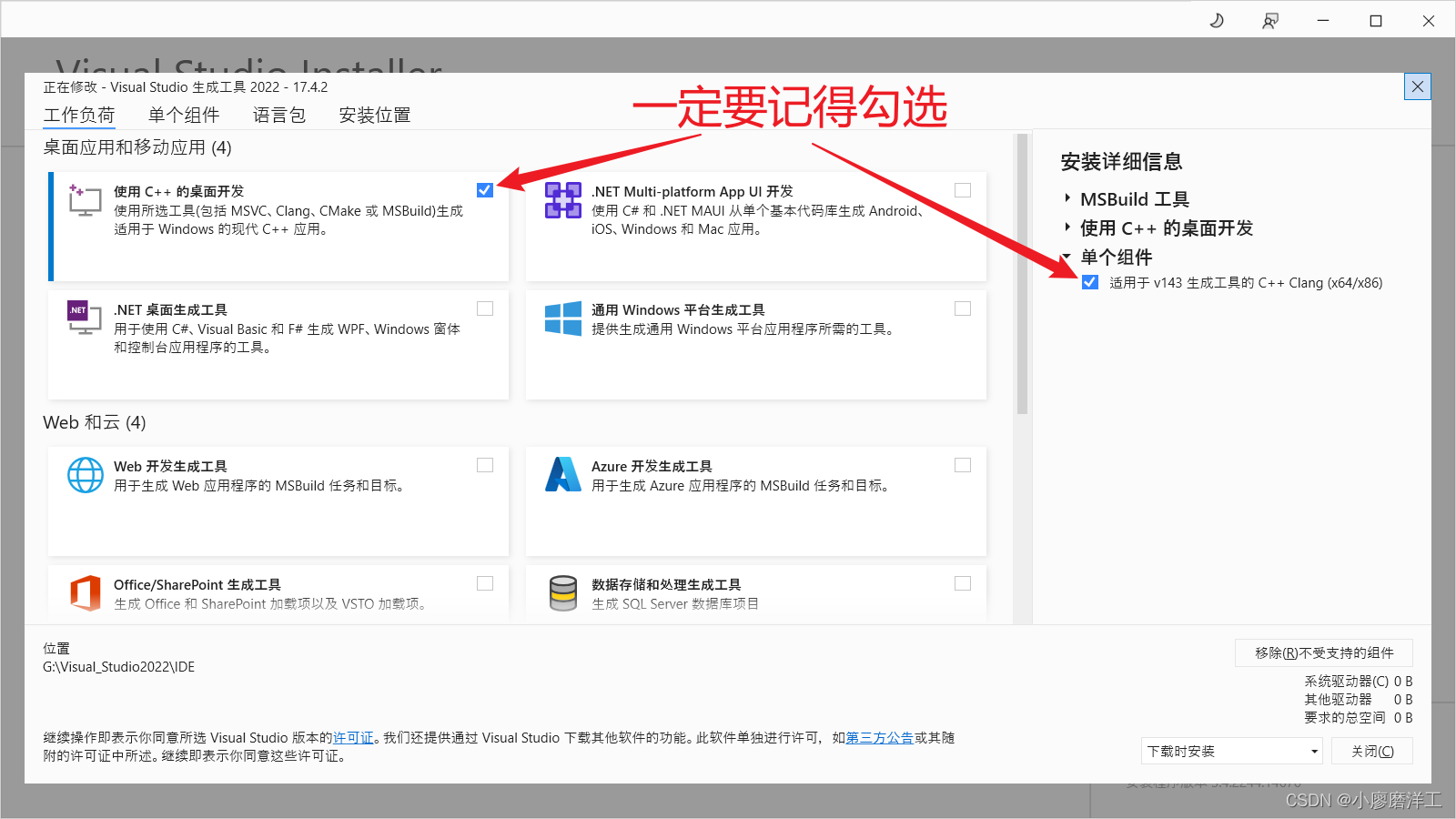Image resolution: width=1456 pixels, height=819 pixels.
Task: Click the Web 开发生成工具 globe icon
Action: (86, 475)
